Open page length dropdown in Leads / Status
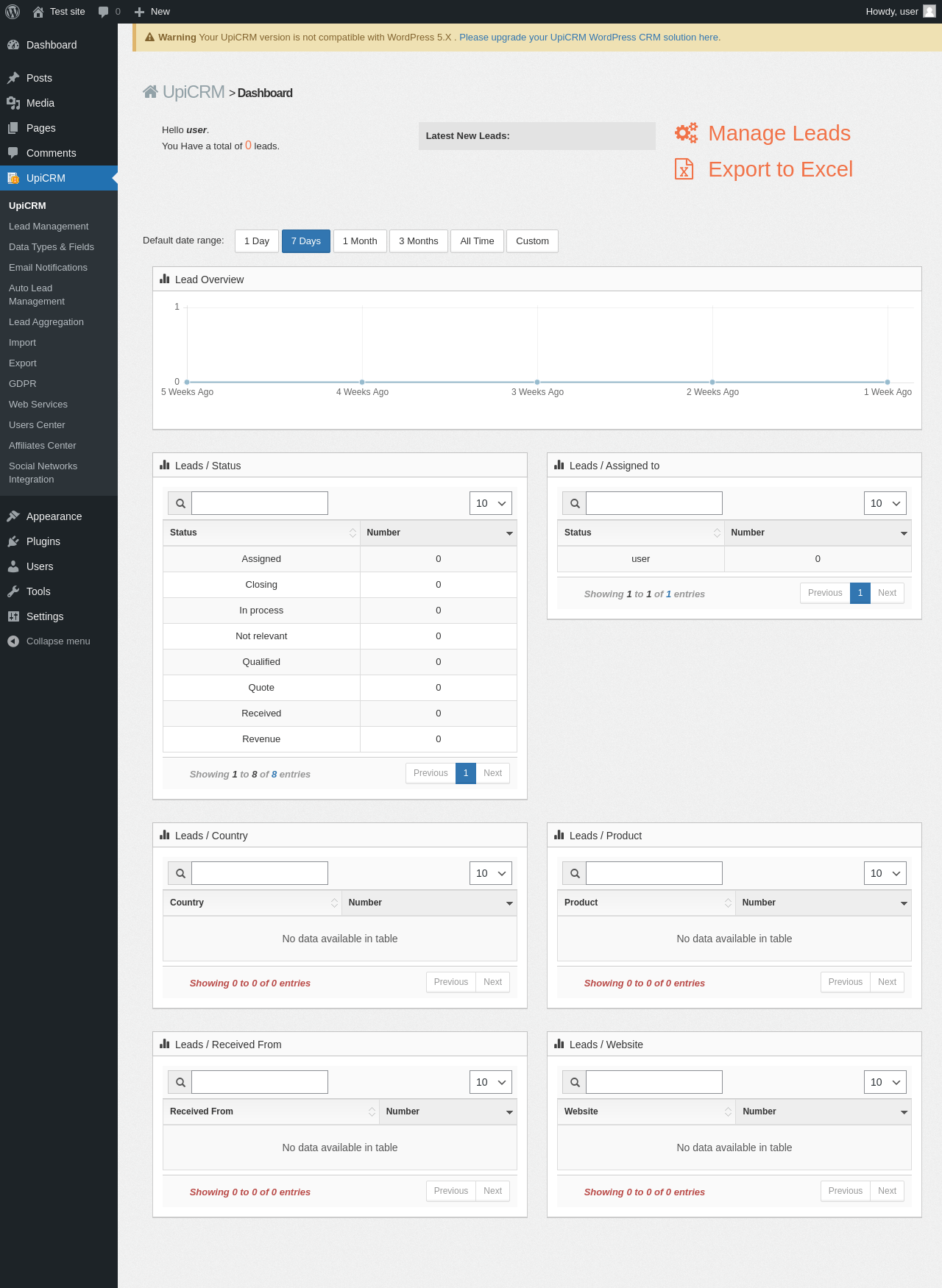This screenshot has height=1288, width=942. [491, 503]
